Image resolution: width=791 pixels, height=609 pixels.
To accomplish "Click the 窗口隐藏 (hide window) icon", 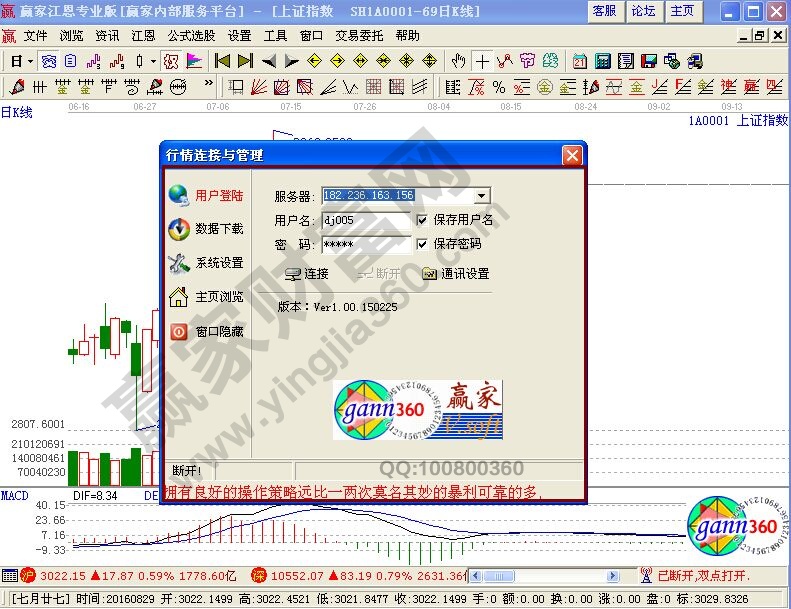I will click(x=179, y=331).
